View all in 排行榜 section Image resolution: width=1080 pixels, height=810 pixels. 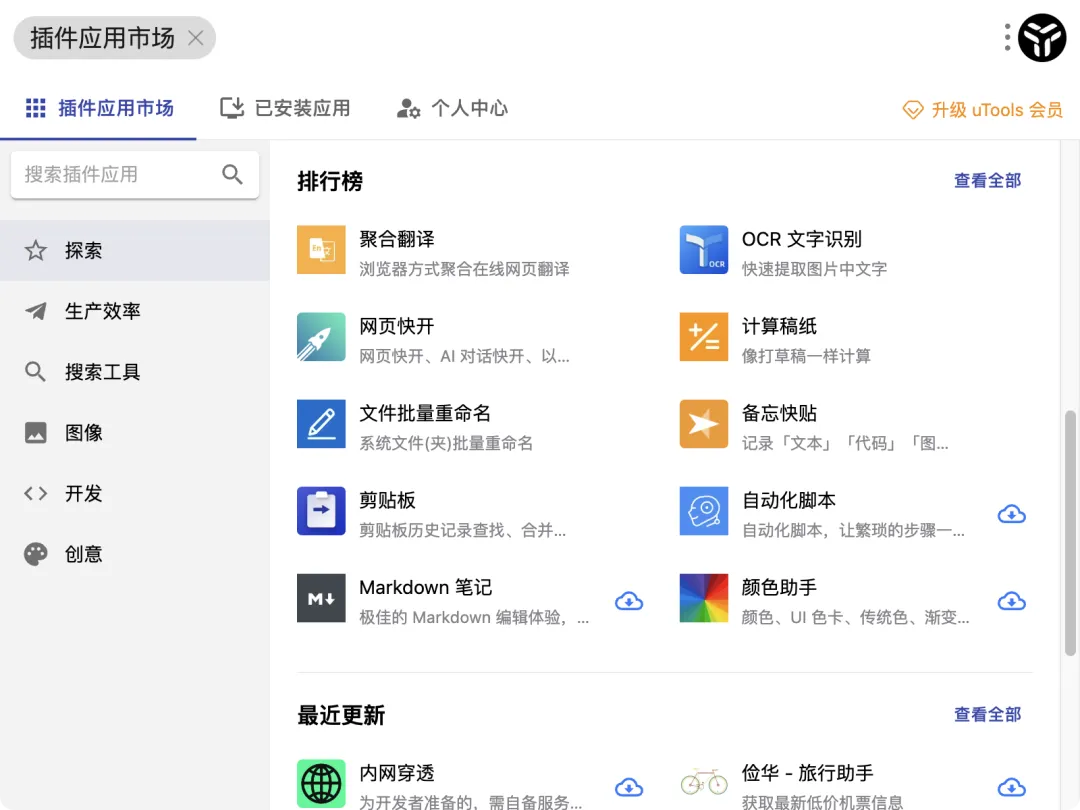(x=987, y=180)
